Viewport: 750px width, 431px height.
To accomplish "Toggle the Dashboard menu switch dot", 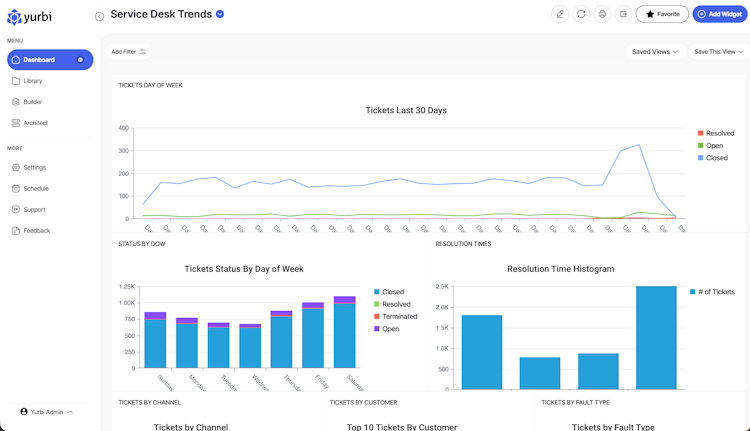I will [x=80, y=60].
